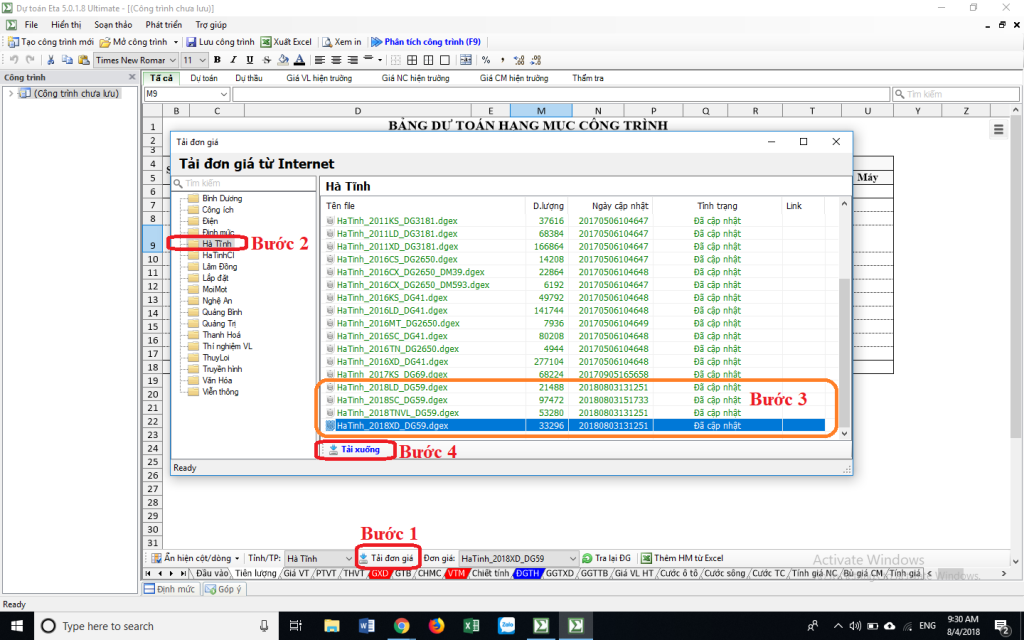
Task: Click Xem in print preview
Action: pyautogui.click(x=340, y=42)
